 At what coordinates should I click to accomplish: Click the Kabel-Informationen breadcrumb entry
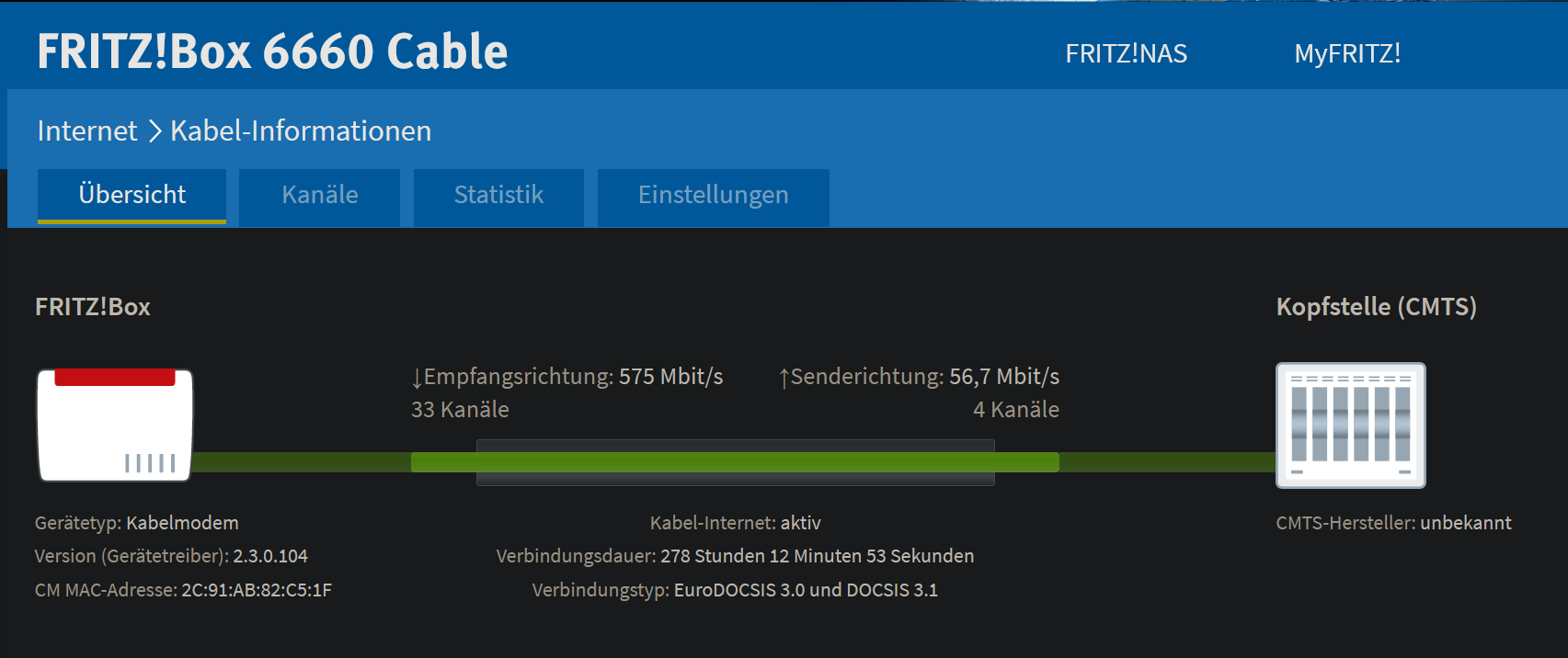pos(299,130)
